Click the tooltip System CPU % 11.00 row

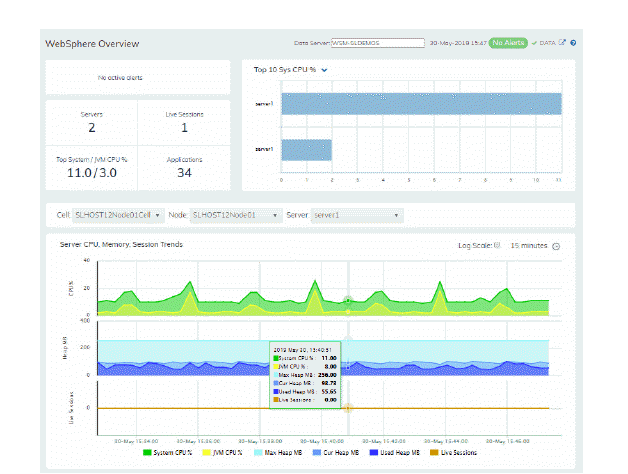click(x=305, y=358)
